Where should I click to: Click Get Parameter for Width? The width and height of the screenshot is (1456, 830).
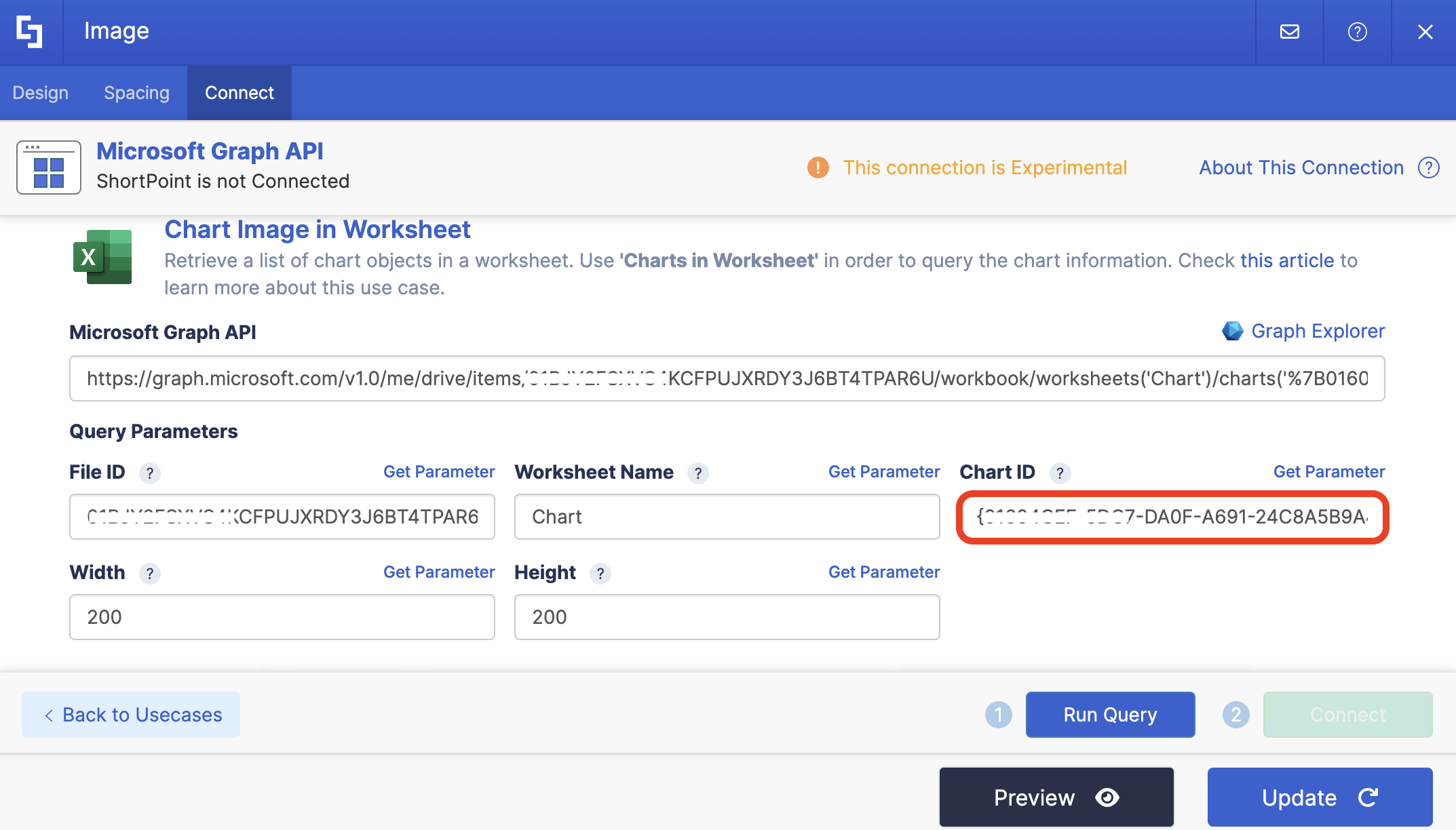[x=439, y=572]
